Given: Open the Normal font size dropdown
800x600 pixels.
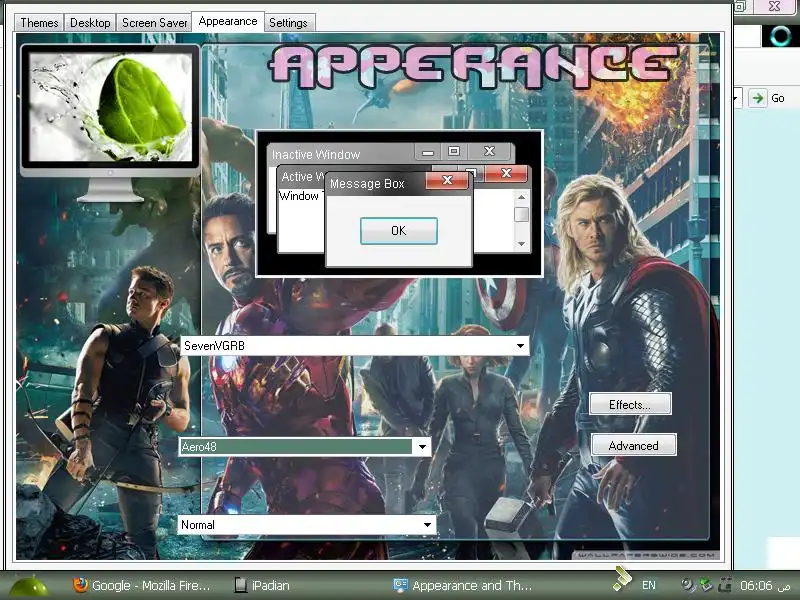Looking at the screenshot, I should 307,524.
